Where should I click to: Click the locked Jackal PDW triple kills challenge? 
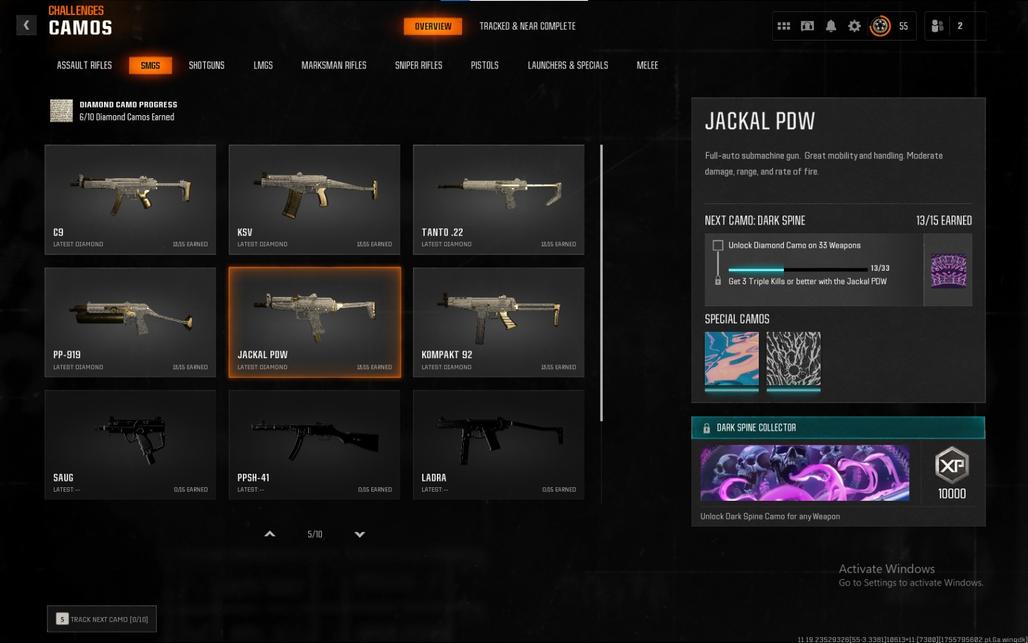[x=807, y=281]
